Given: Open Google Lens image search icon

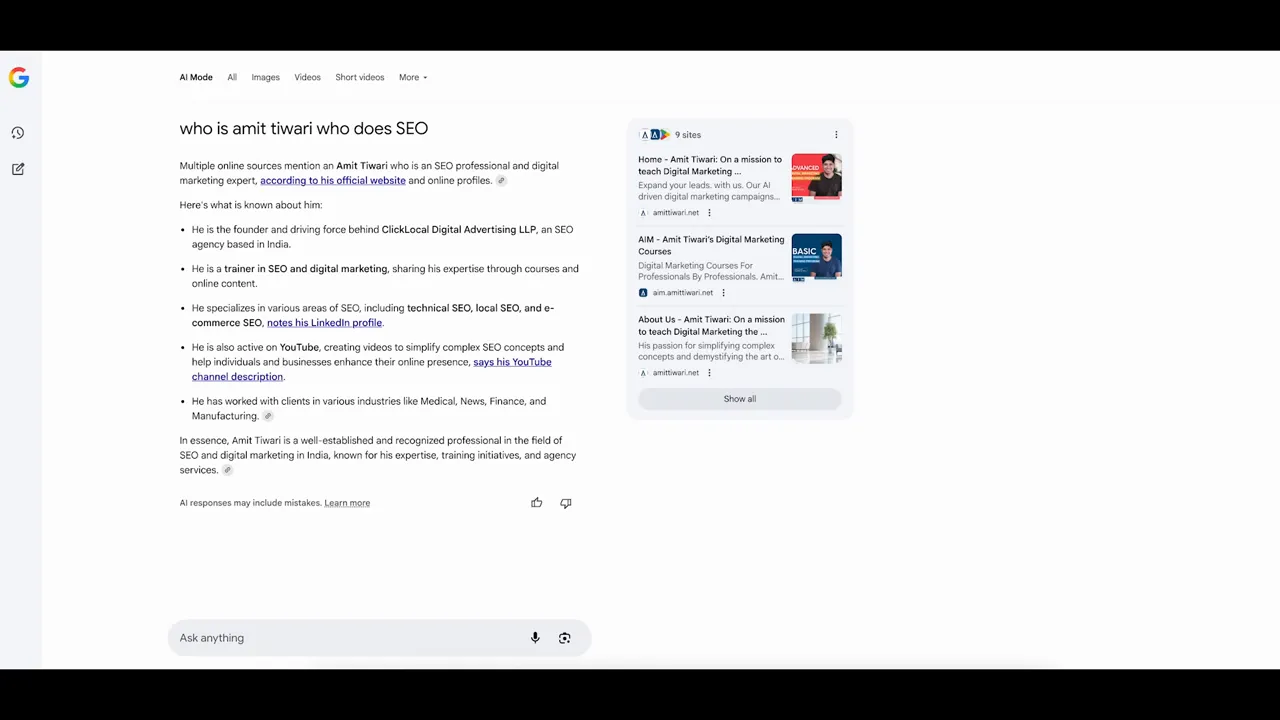Looking at the screenshot, I should pos(565,638).
